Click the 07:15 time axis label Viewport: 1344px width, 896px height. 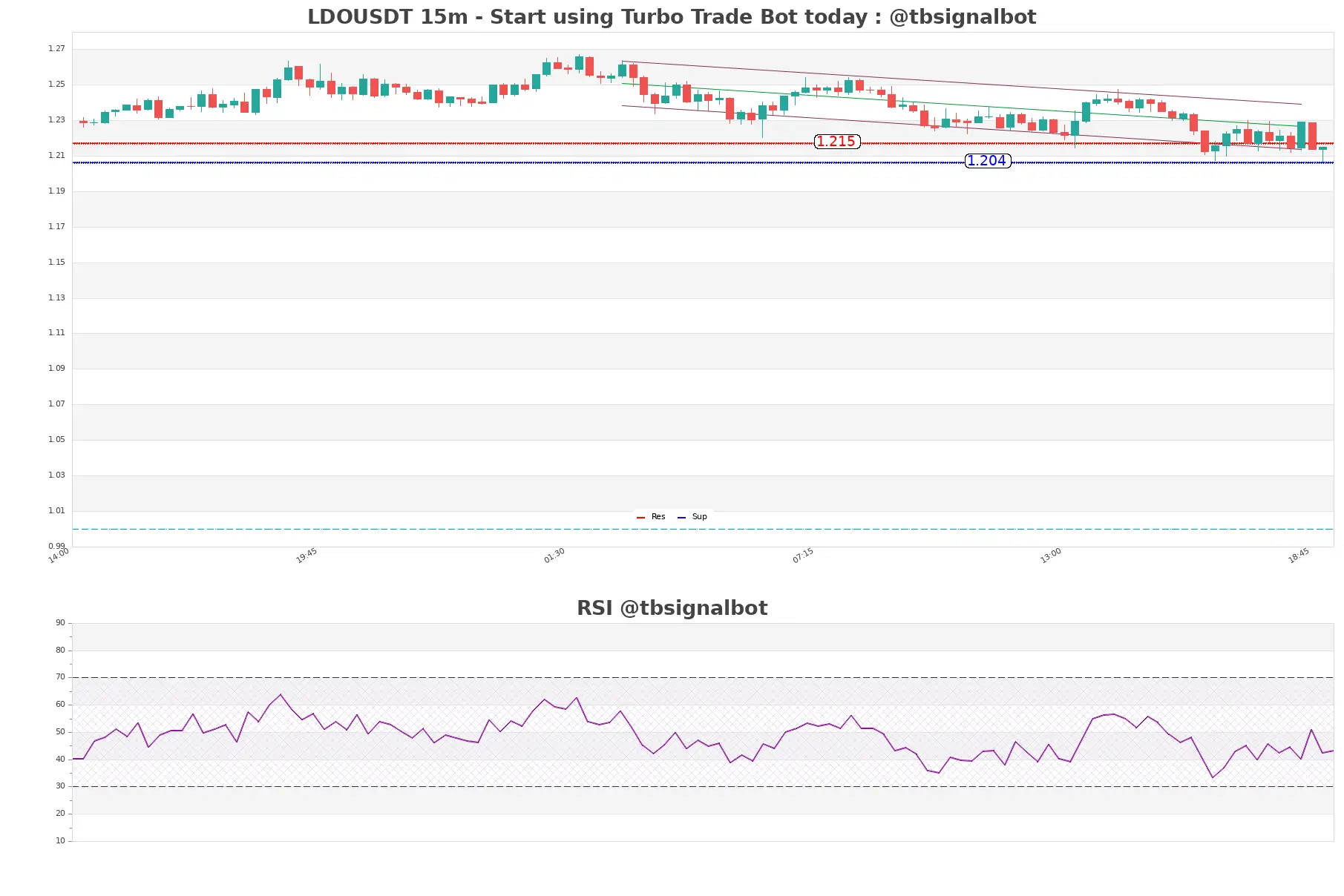coord(803,556)
